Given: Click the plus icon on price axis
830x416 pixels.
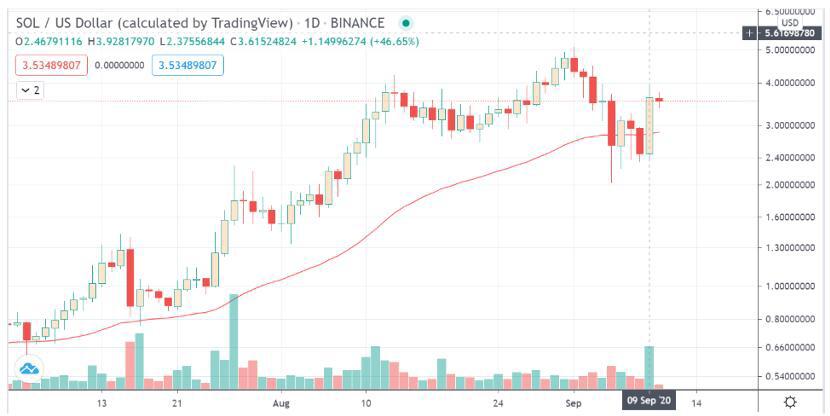Looking at the screenshot, I should tap(750, 33).
